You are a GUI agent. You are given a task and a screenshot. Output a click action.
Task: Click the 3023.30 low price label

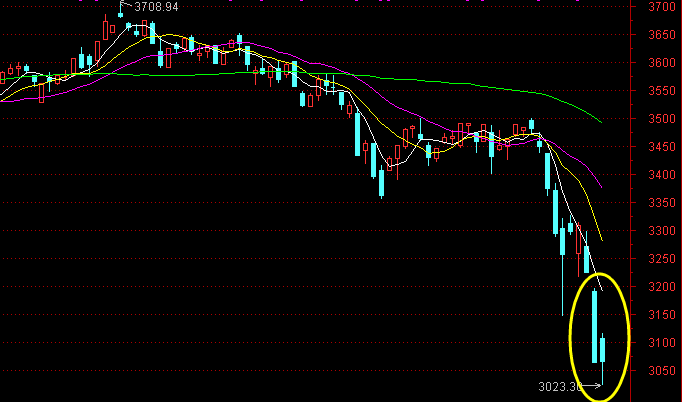click(560, 386)
